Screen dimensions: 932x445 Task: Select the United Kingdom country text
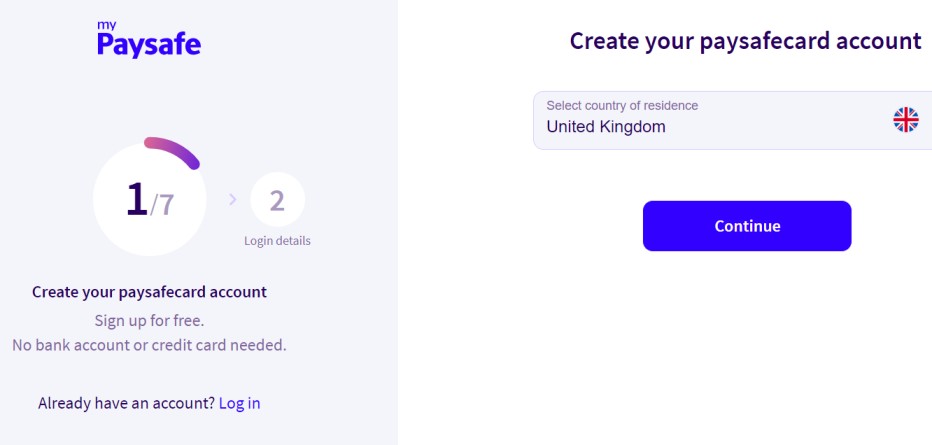pyautogui.click(x=606, y=127)
